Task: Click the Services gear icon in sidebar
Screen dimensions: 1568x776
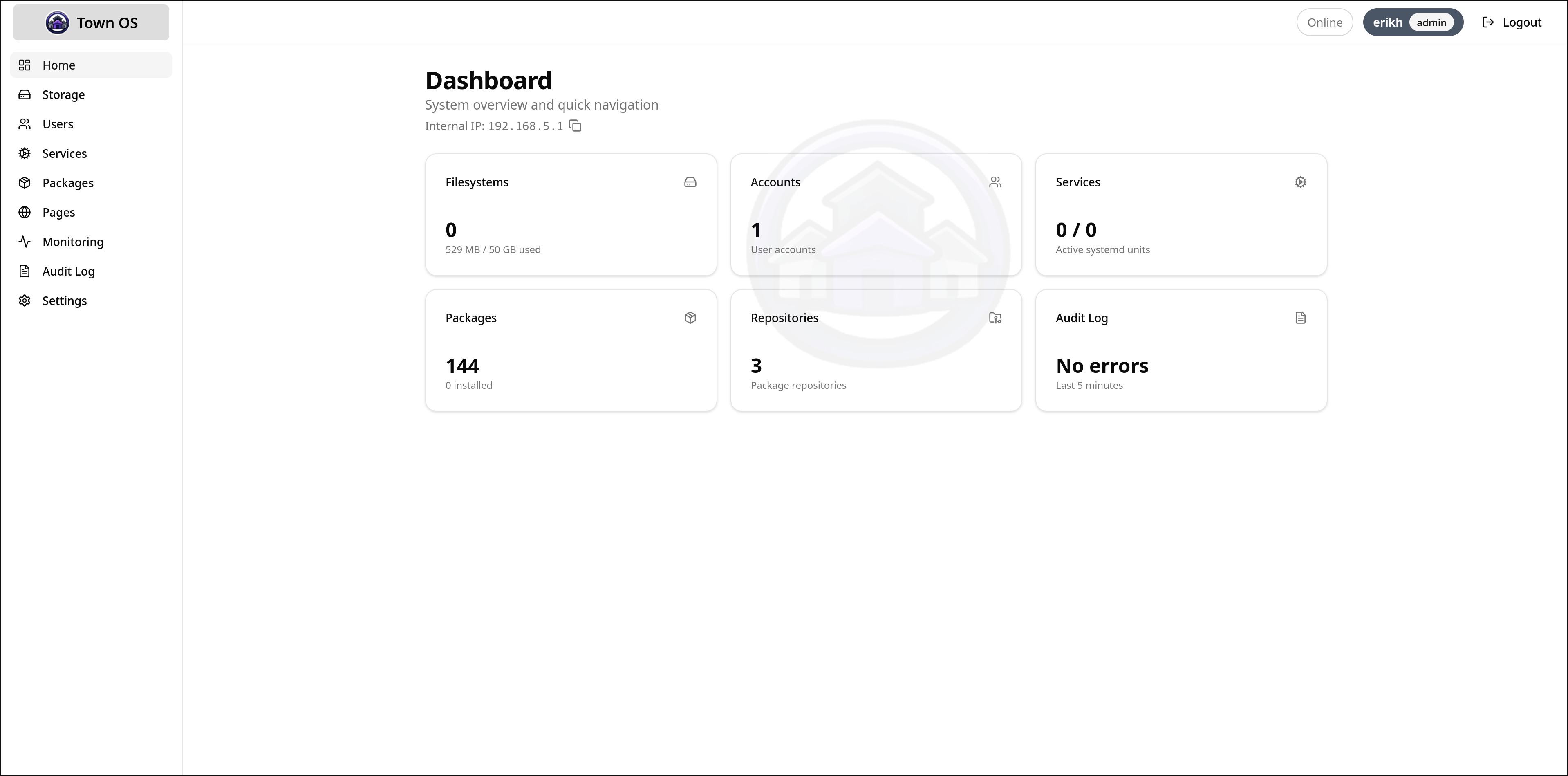Action: 25,153
